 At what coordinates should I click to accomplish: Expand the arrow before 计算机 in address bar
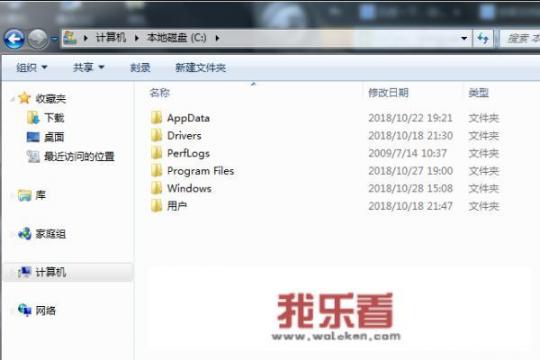[85, 38]
